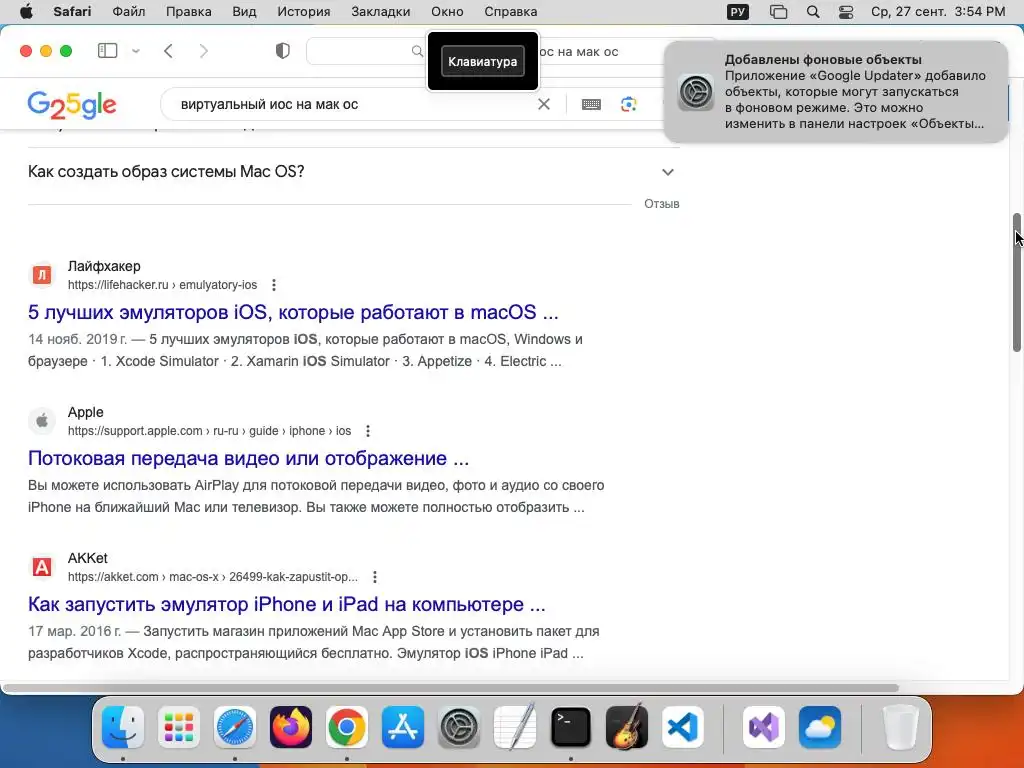Click the Apple site favicon
1024x768 pixels.
pyautogui.click(x=42, y=421)
